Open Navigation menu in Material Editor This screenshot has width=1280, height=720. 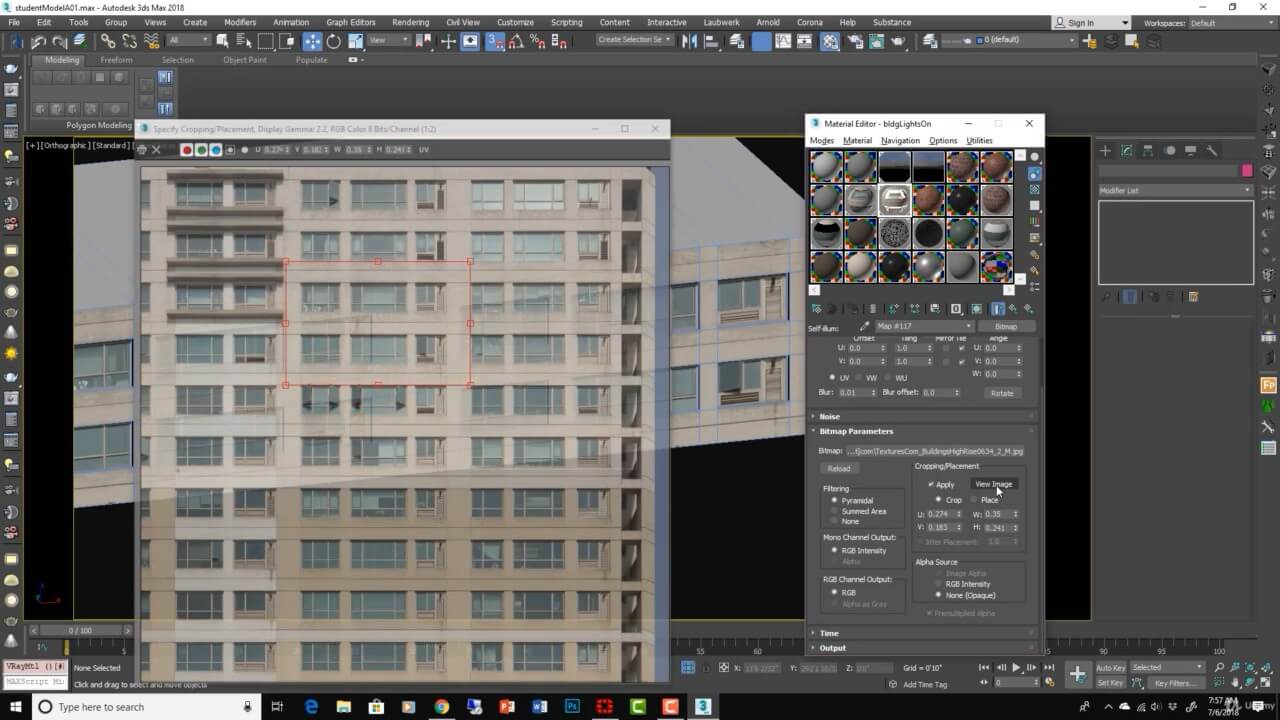pos(900,141)
